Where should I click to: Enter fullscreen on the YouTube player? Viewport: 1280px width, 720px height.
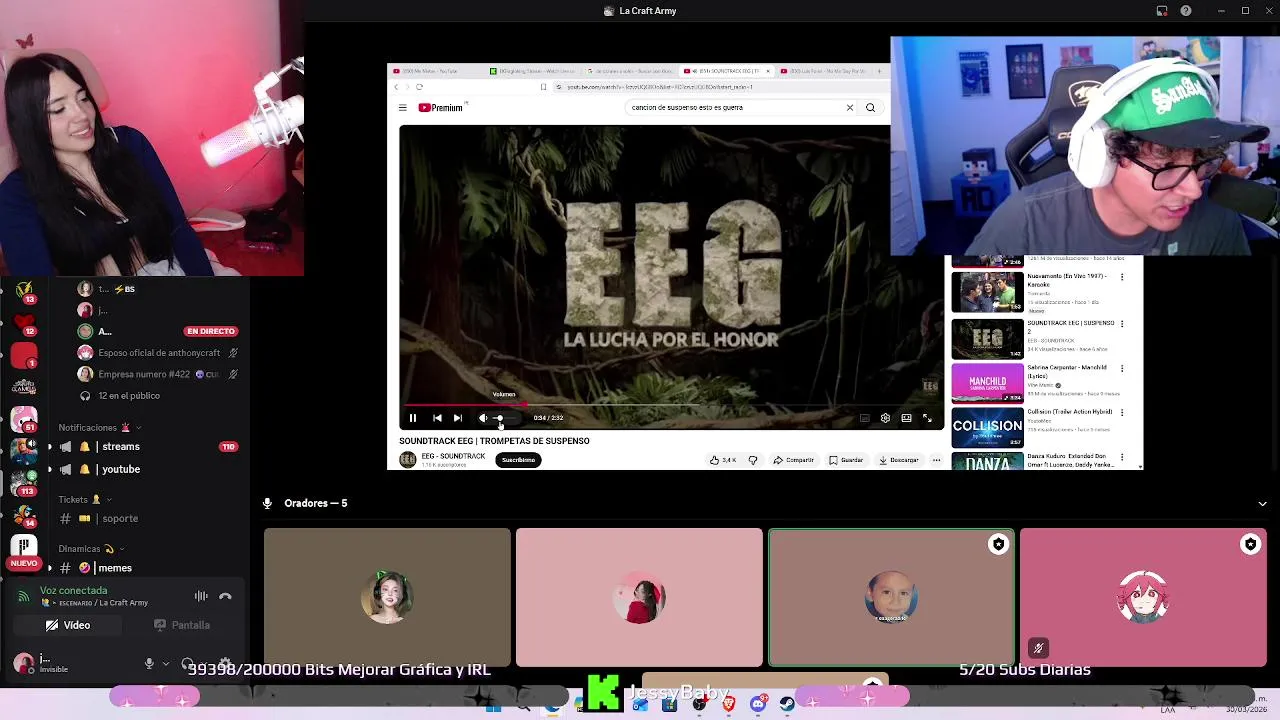[x=927, y=418]
